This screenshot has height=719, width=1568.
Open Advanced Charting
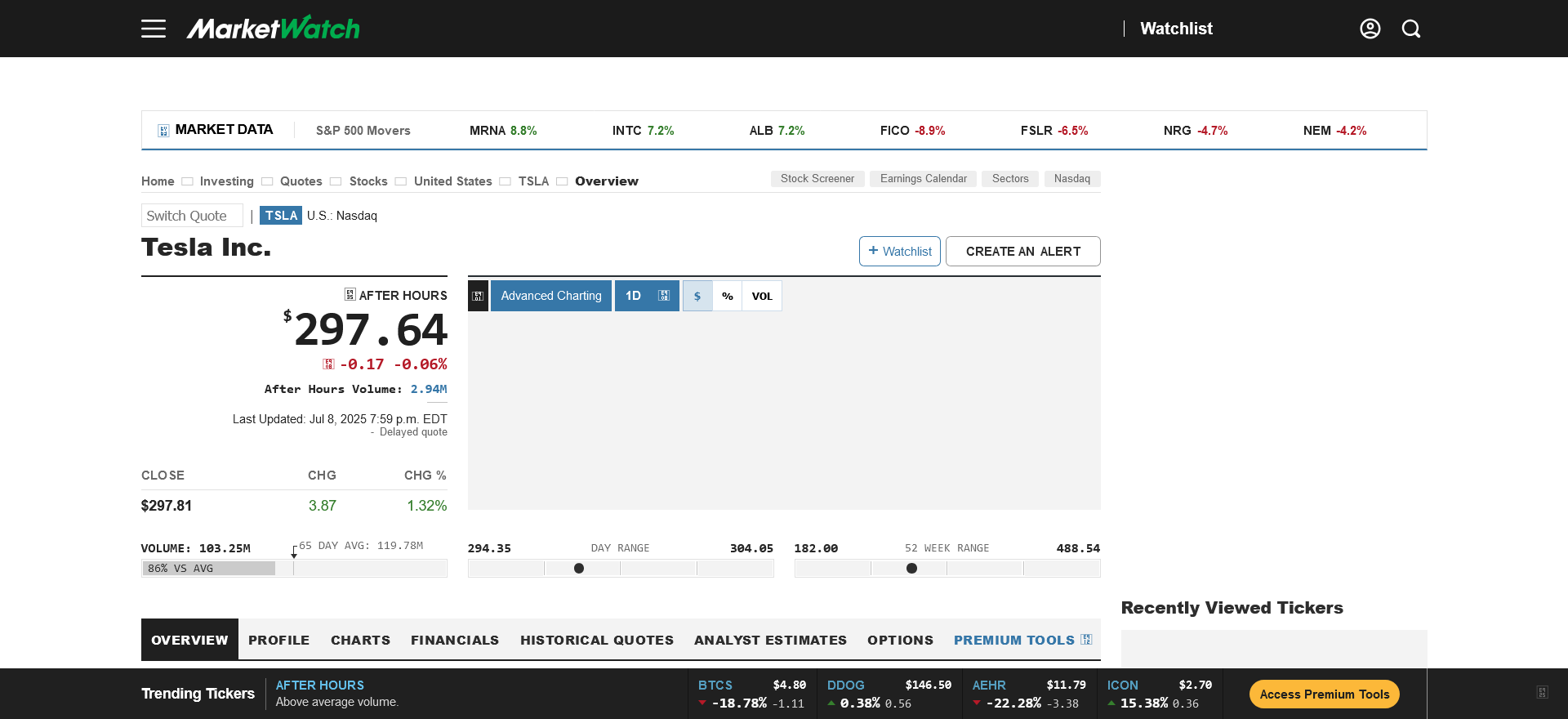[x=551, y=296]
